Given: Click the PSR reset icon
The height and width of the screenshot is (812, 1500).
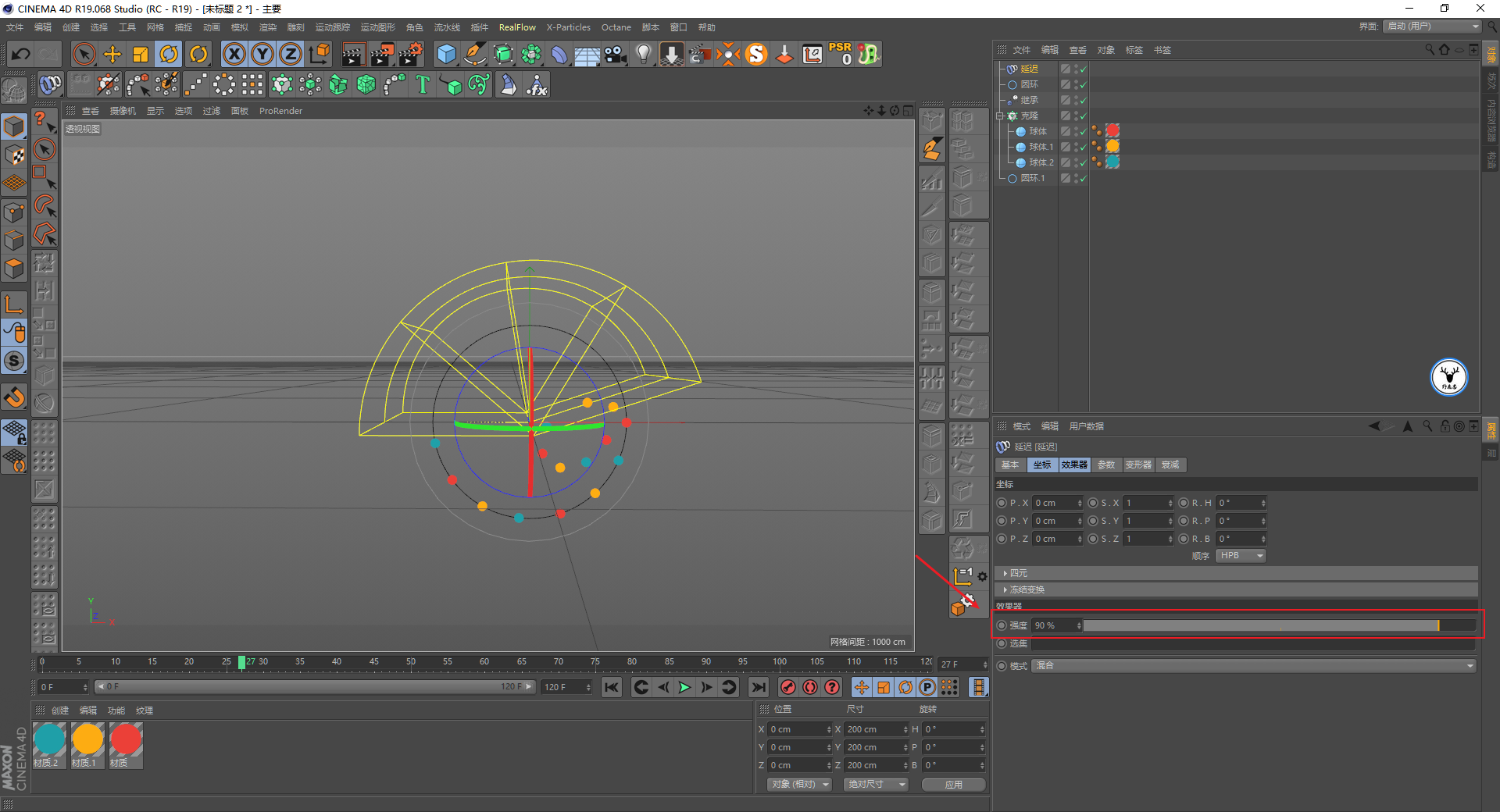Looking at the screenshot, I should pos(841,54).
